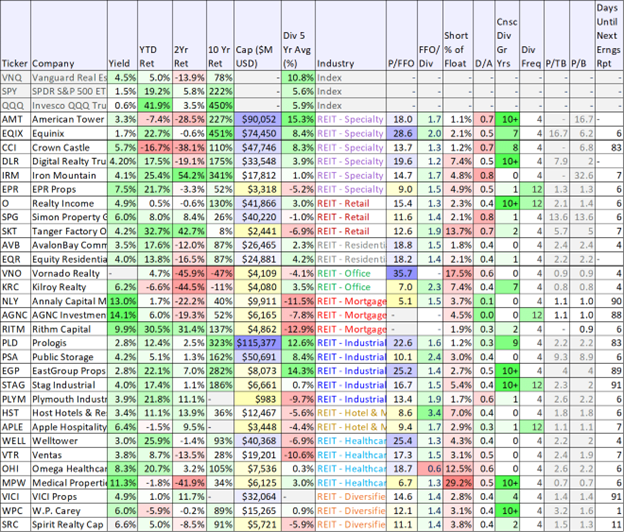Select AGNC yield value 14.1%
The width and height of the screenshot is (624, 532).
point(123,315)
